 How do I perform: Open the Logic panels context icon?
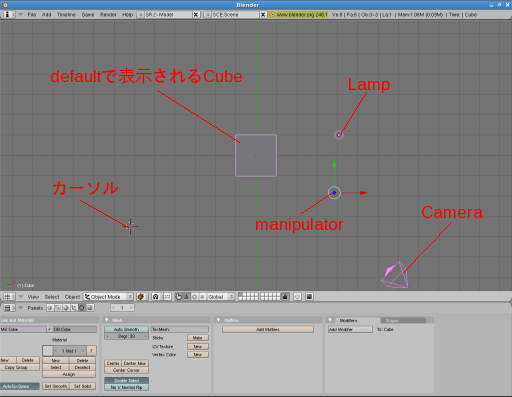pyautogui.click(x=50, y=308)
